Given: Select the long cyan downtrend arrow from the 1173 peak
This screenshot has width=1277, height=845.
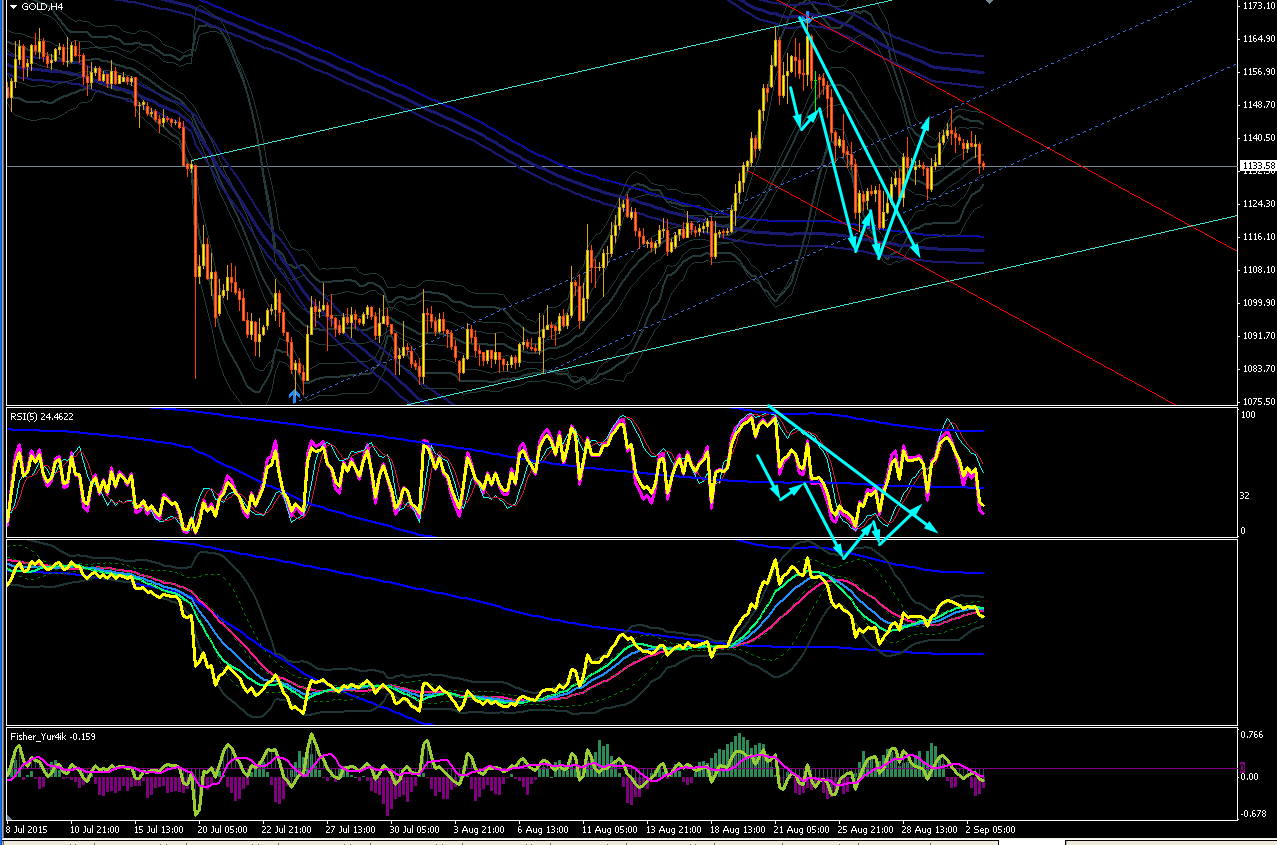Looking at the screenshot, I should (861, 133).
